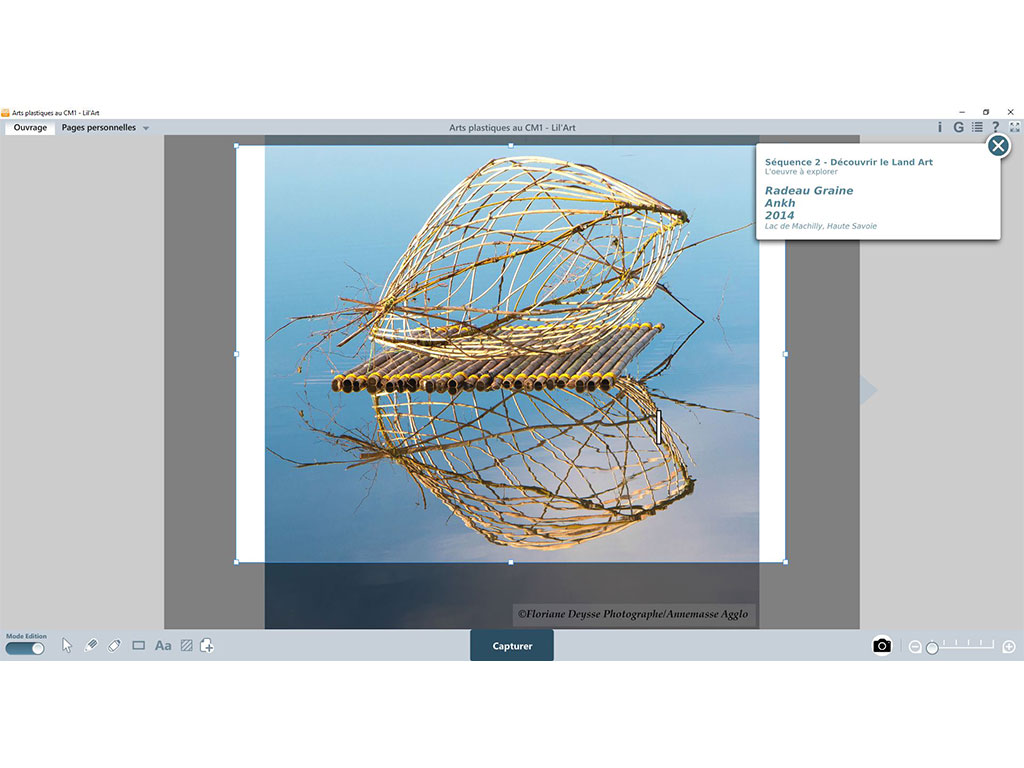Click the zoom out minus button
This screenshot has height=768, width=1024.
(914, 647)
